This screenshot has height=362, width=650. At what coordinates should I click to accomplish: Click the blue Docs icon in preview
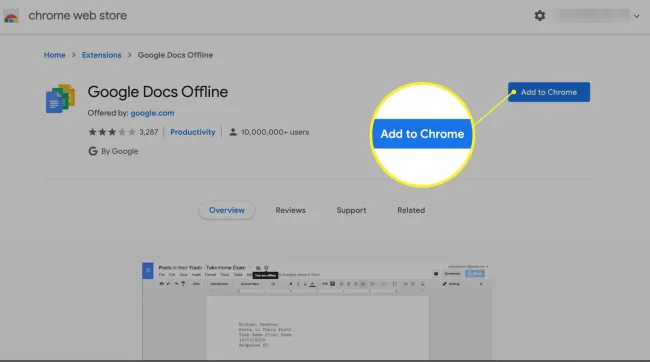pos(148,271)
